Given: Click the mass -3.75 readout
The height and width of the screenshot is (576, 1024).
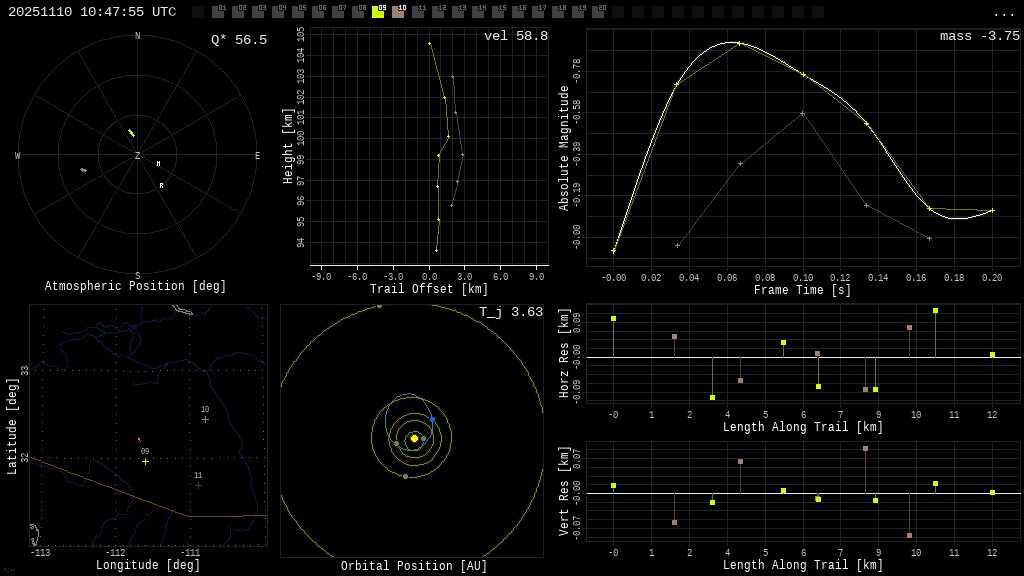Looking at the screenshot, I should [979, 36].
